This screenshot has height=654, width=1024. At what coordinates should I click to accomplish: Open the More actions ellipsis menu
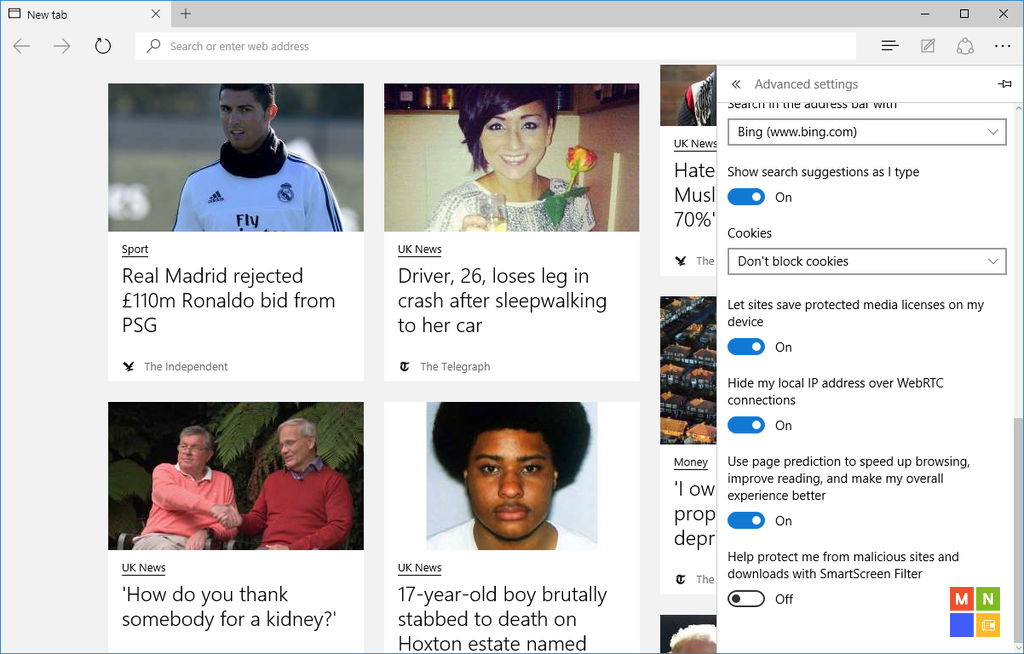[1002, 46]
